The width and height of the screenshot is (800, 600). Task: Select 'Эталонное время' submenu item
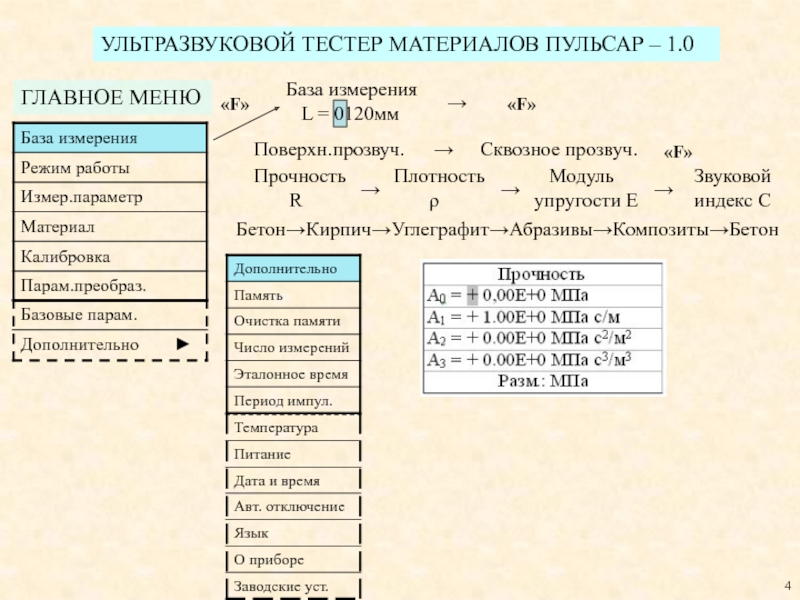(x=294, y=375)
